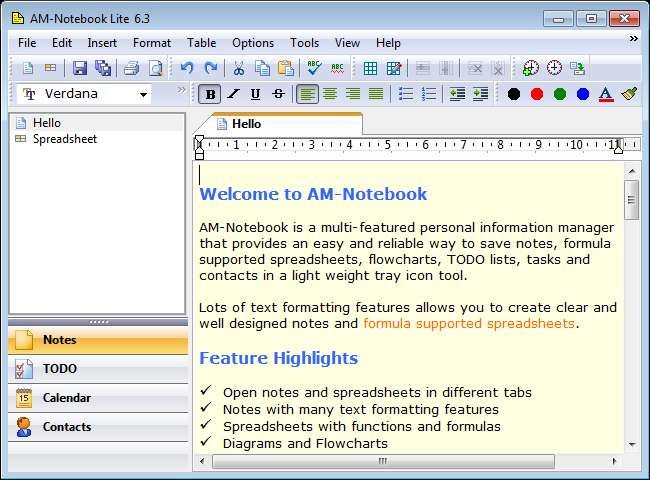
Task: Click the Print icon
Action: pos(131,68)
